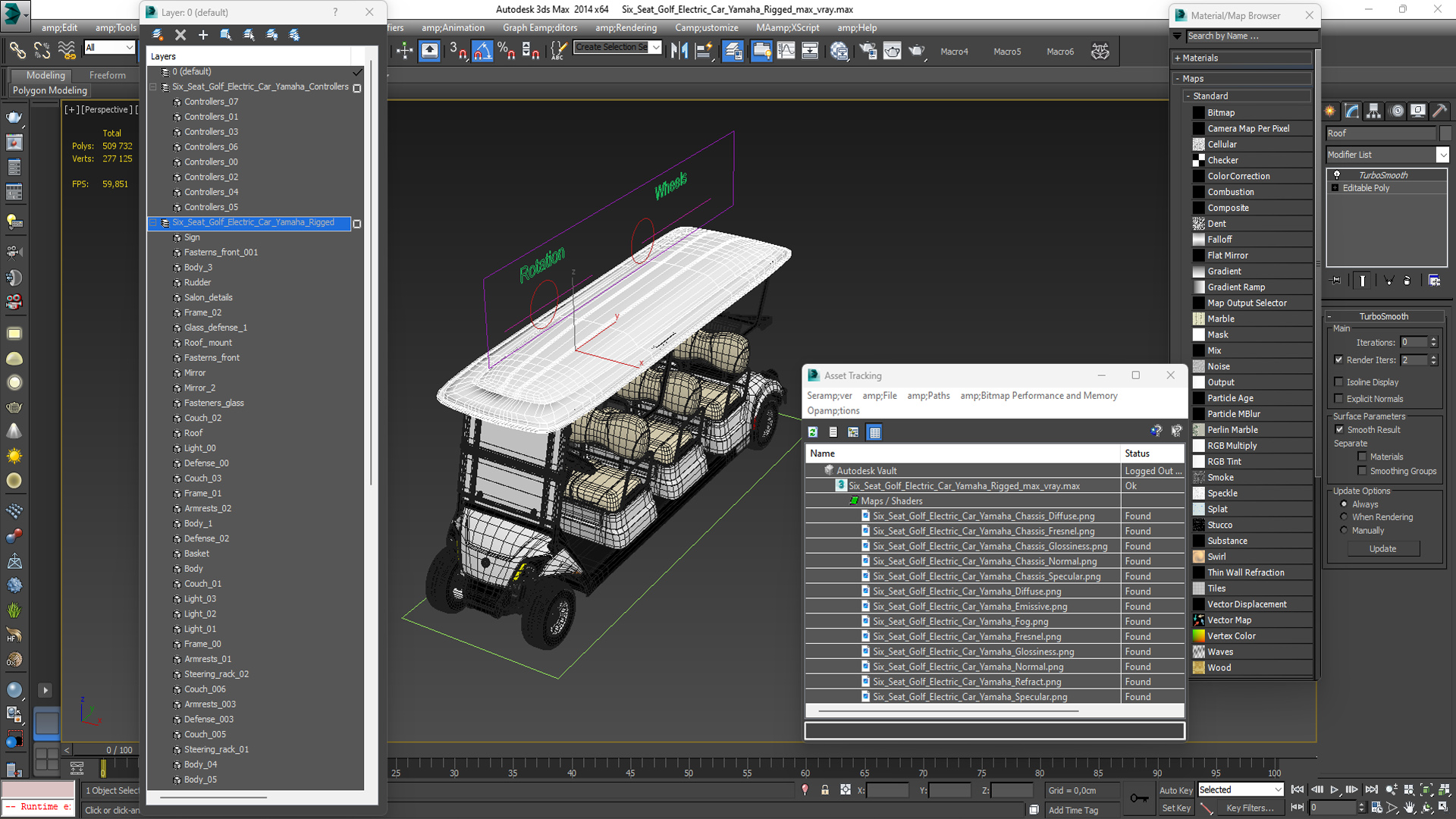Viewport: 1456px width, 819px height.
Task: Toggle the Layer Manager toolbar icon
Action: pyautogui.click(x=733, y=51)
